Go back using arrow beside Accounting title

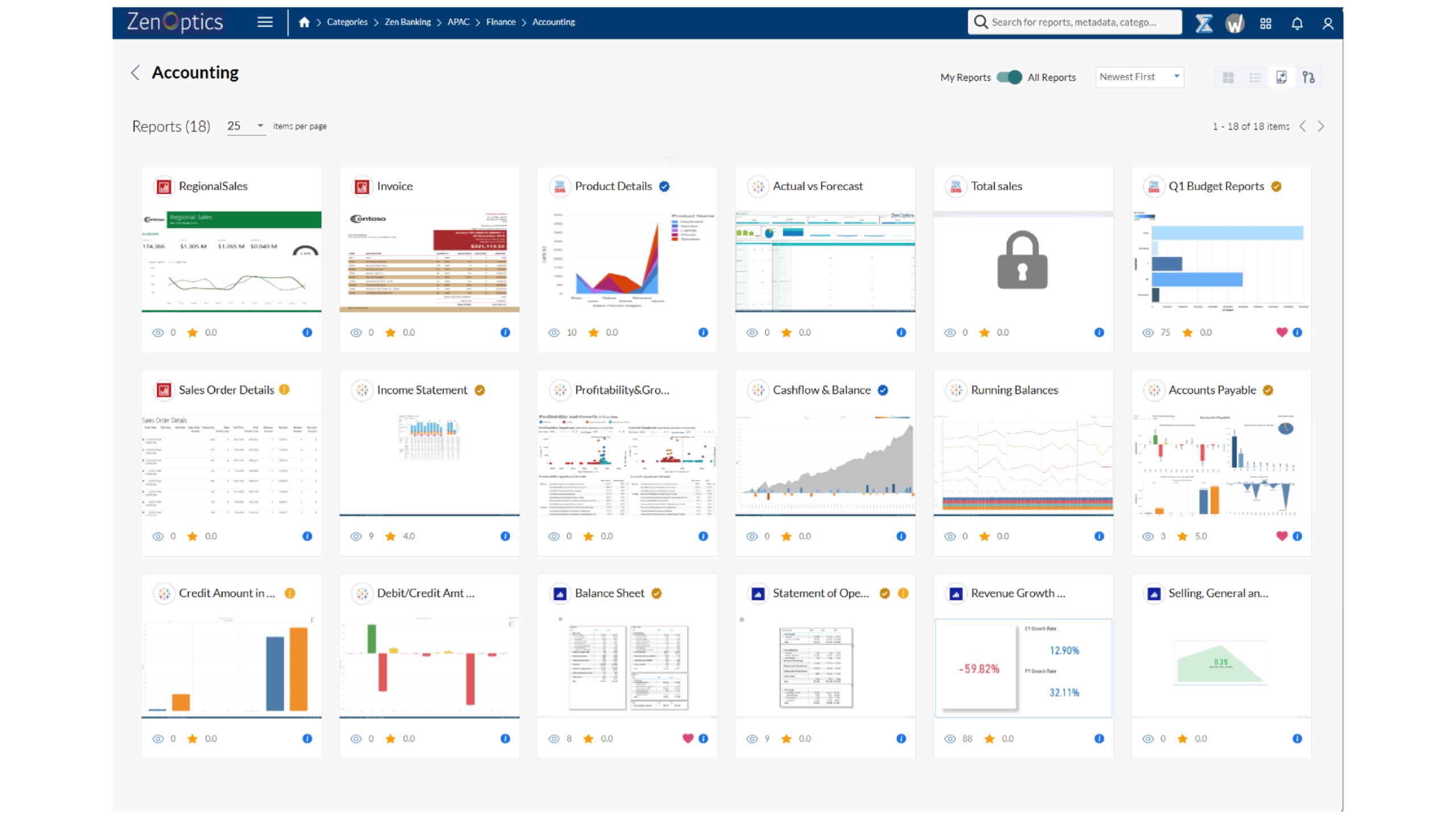tap(135, 73)
